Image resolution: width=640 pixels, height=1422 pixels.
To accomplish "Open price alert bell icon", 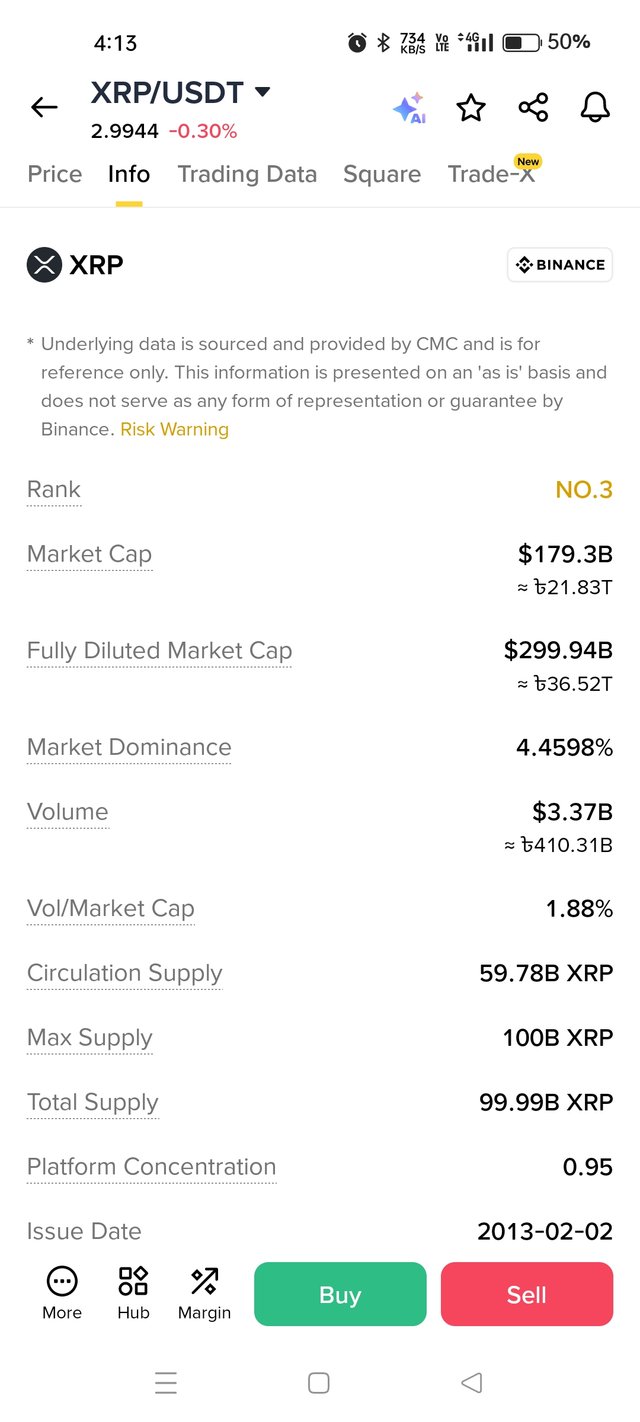I will coord(595,107).
